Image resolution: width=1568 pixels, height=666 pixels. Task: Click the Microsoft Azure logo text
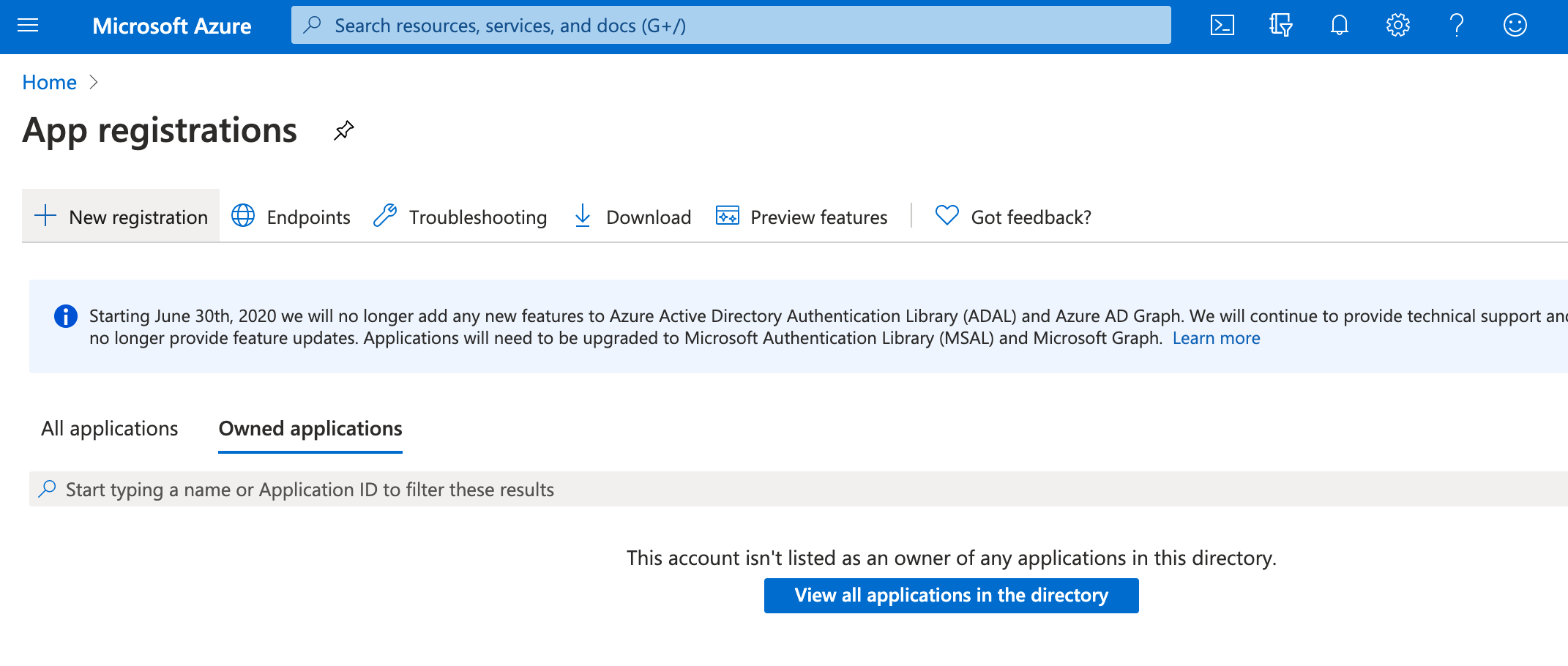(172, 26)
